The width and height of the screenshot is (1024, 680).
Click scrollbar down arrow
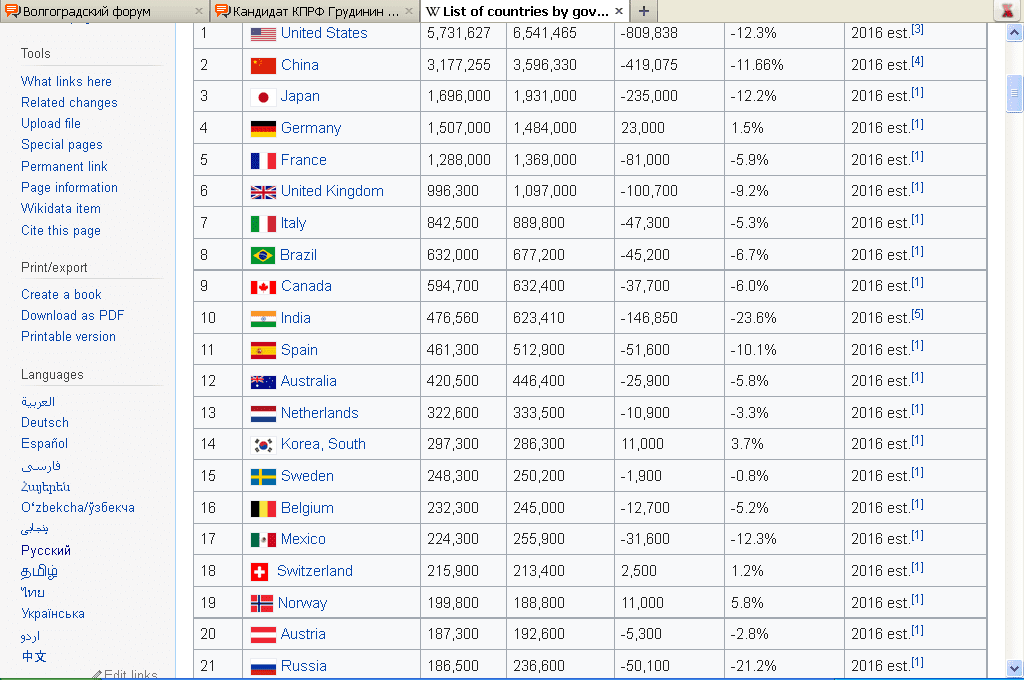pyautogui.click(x=1014, y=668)
